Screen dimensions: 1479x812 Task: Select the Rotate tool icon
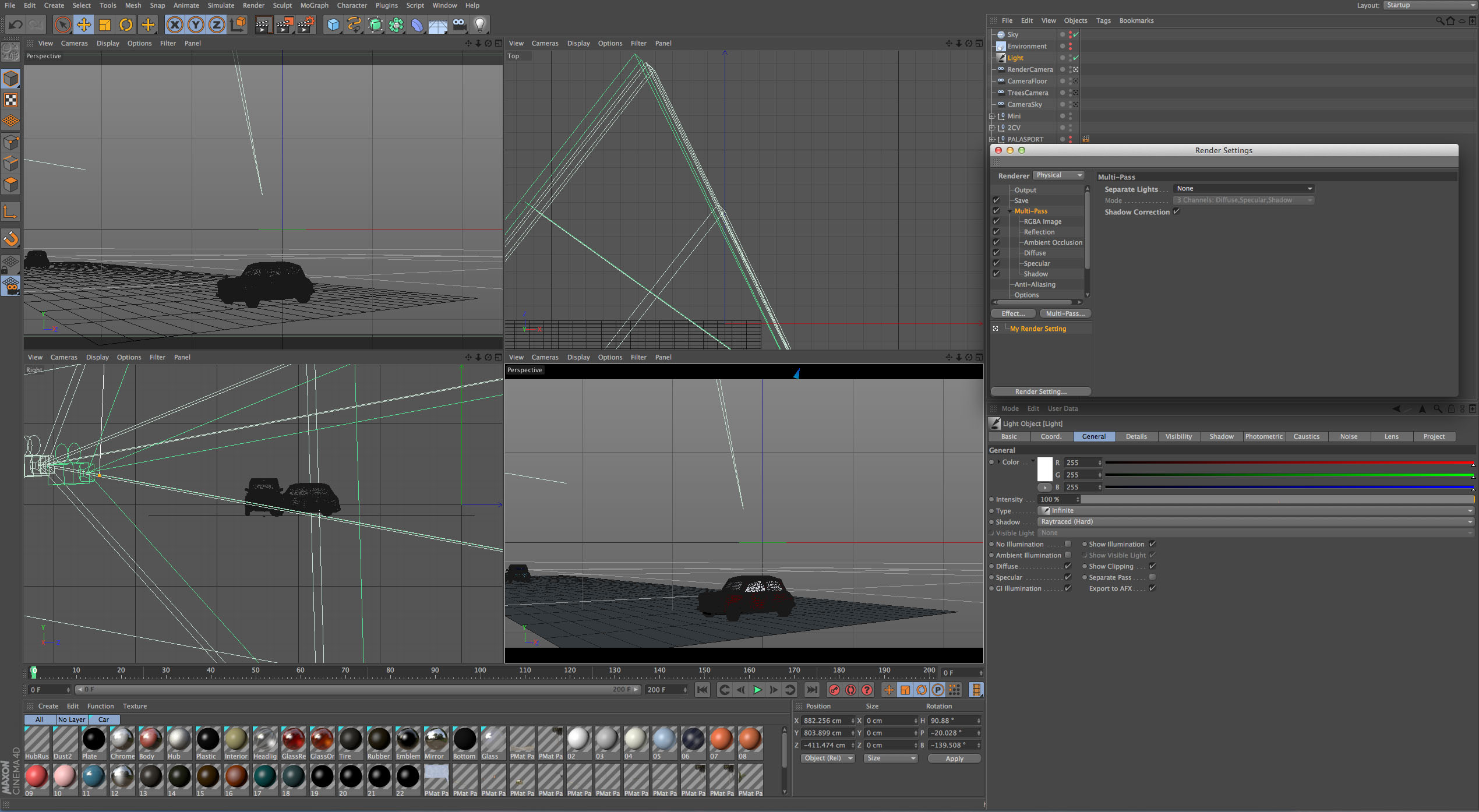[x=126, y=24]
